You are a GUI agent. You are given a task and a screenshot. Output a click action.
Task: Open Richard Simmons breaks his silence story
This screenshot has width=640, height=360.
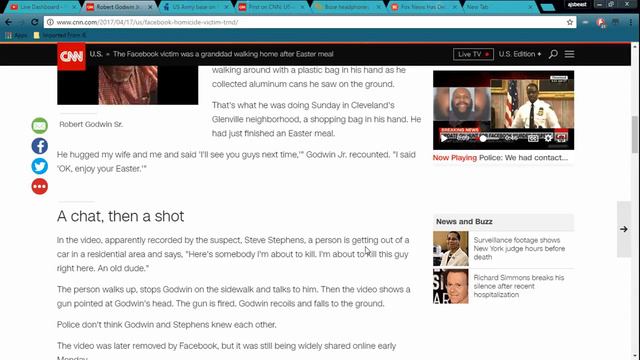coord(519,286)
